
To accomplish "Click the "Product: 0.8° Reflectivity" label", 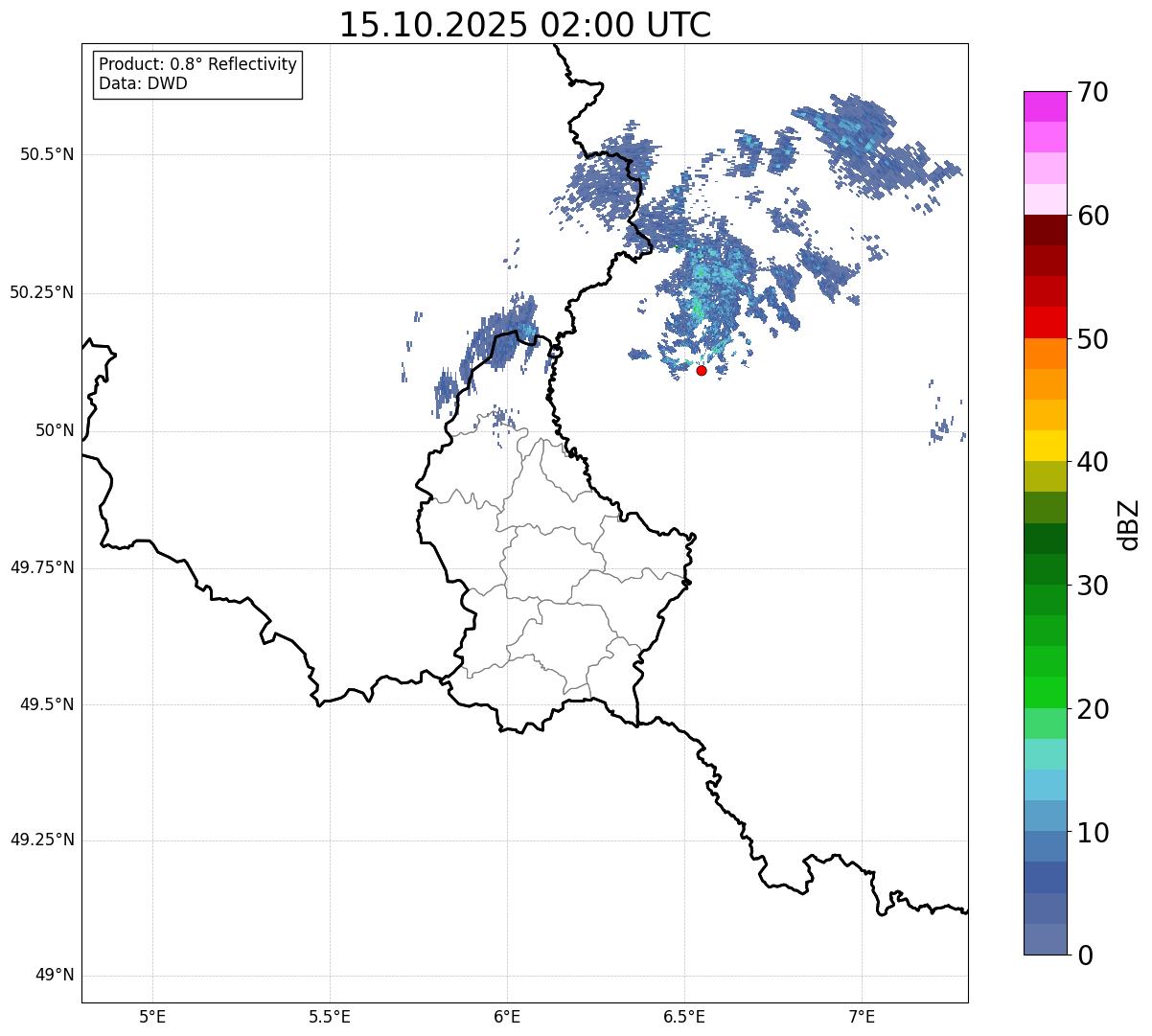I will coord(198,64).
